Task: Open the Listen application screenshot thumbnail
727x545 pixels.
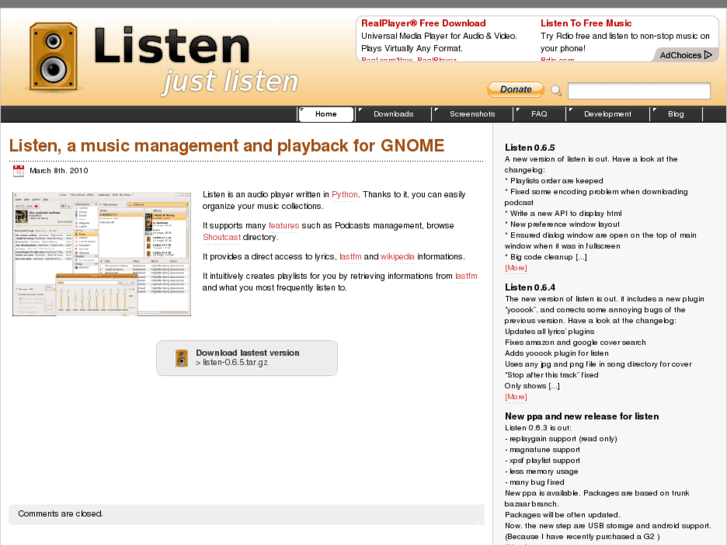Action: [102, 254]
